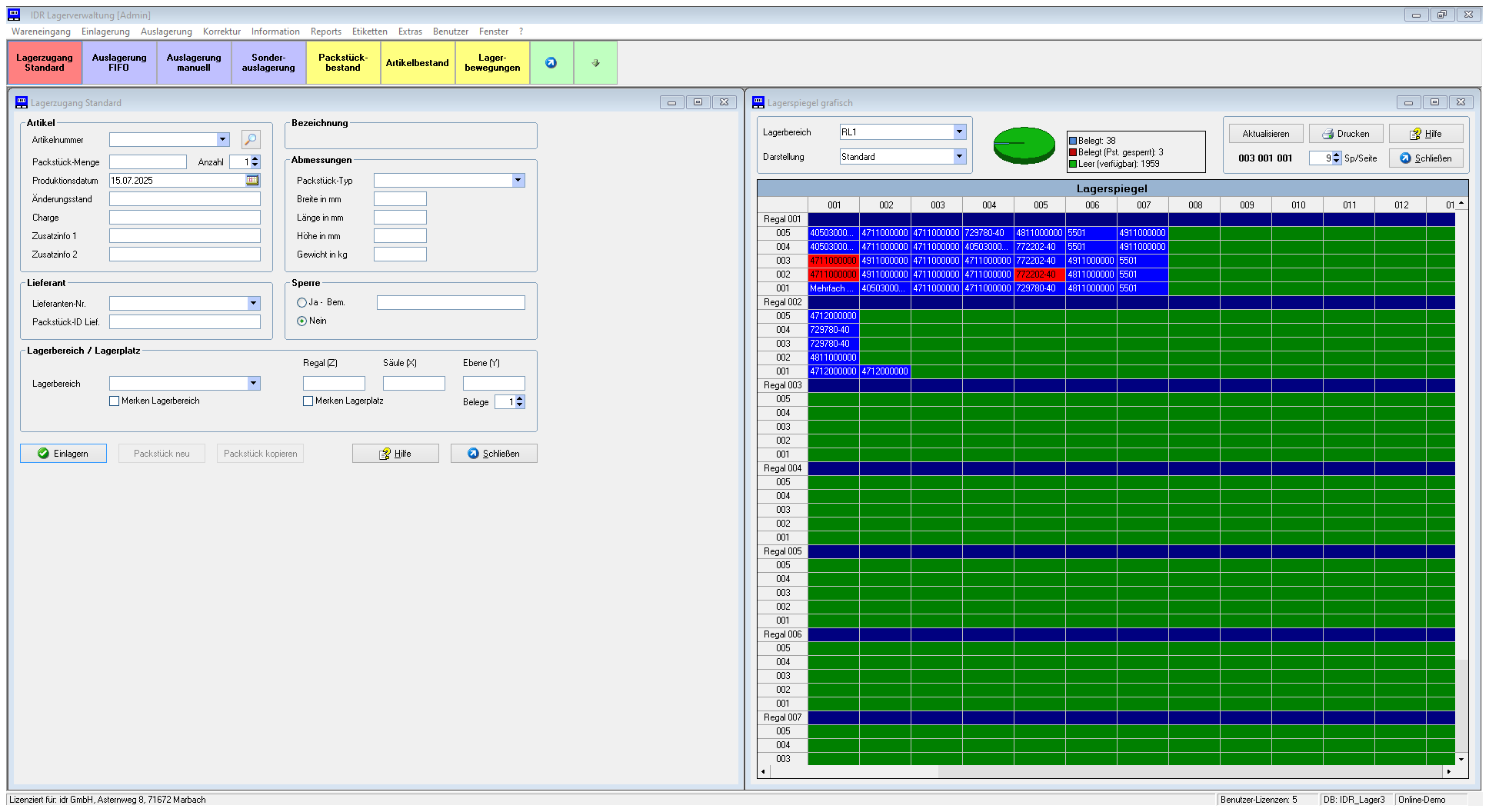Open the Lieferanten-Nr. dropdown list
The width and height of the screenshot is (1489, 812).
click(x=253, y=304)
